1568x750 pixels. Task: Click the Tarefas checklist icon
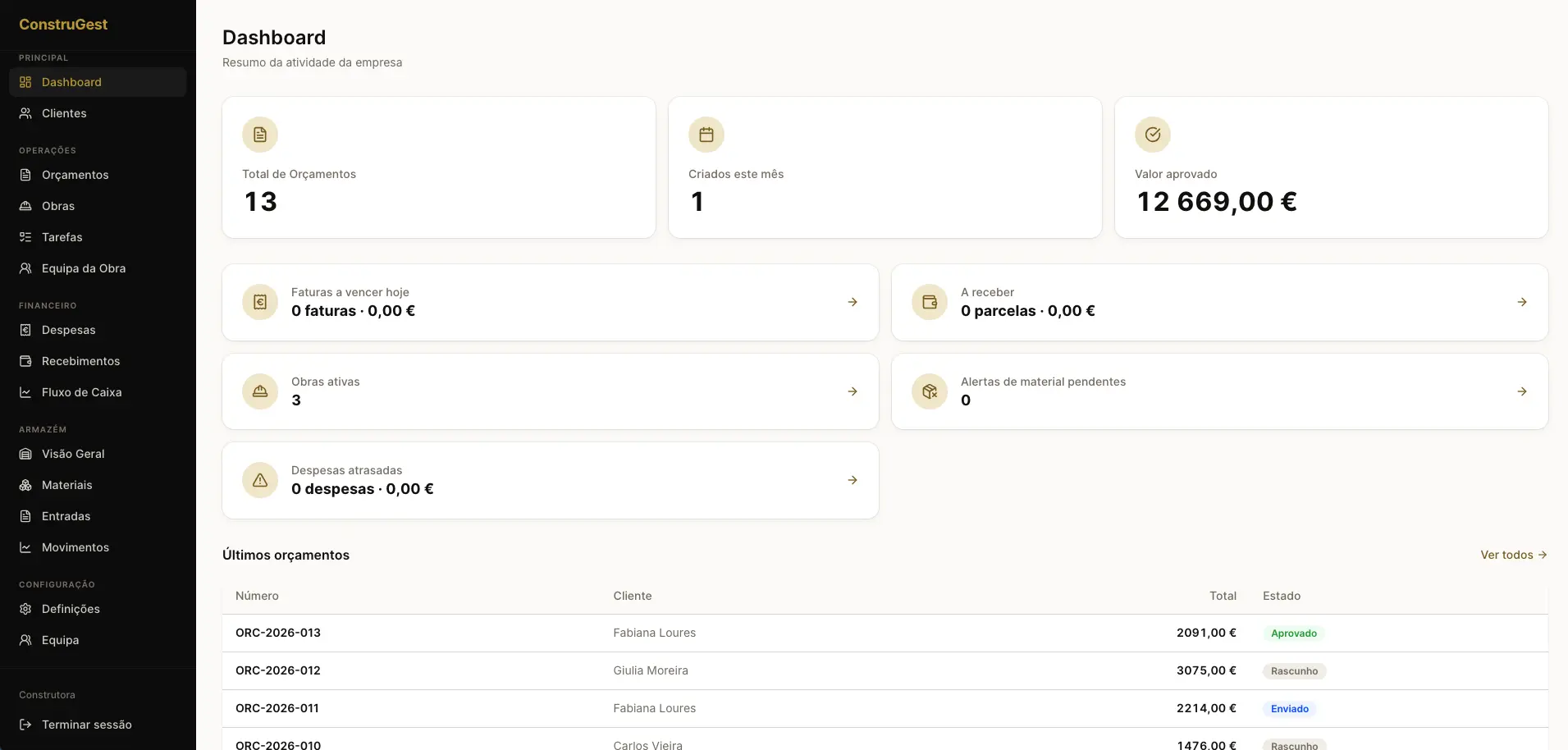coord(25,237)
